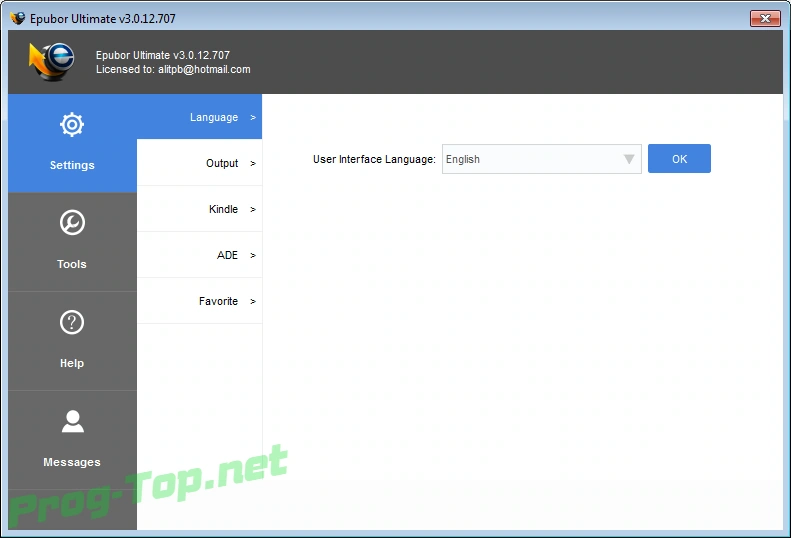Click the Epubor title bar app icon
The height and width of the screenshot is (538, 791).
coord(18,19)
